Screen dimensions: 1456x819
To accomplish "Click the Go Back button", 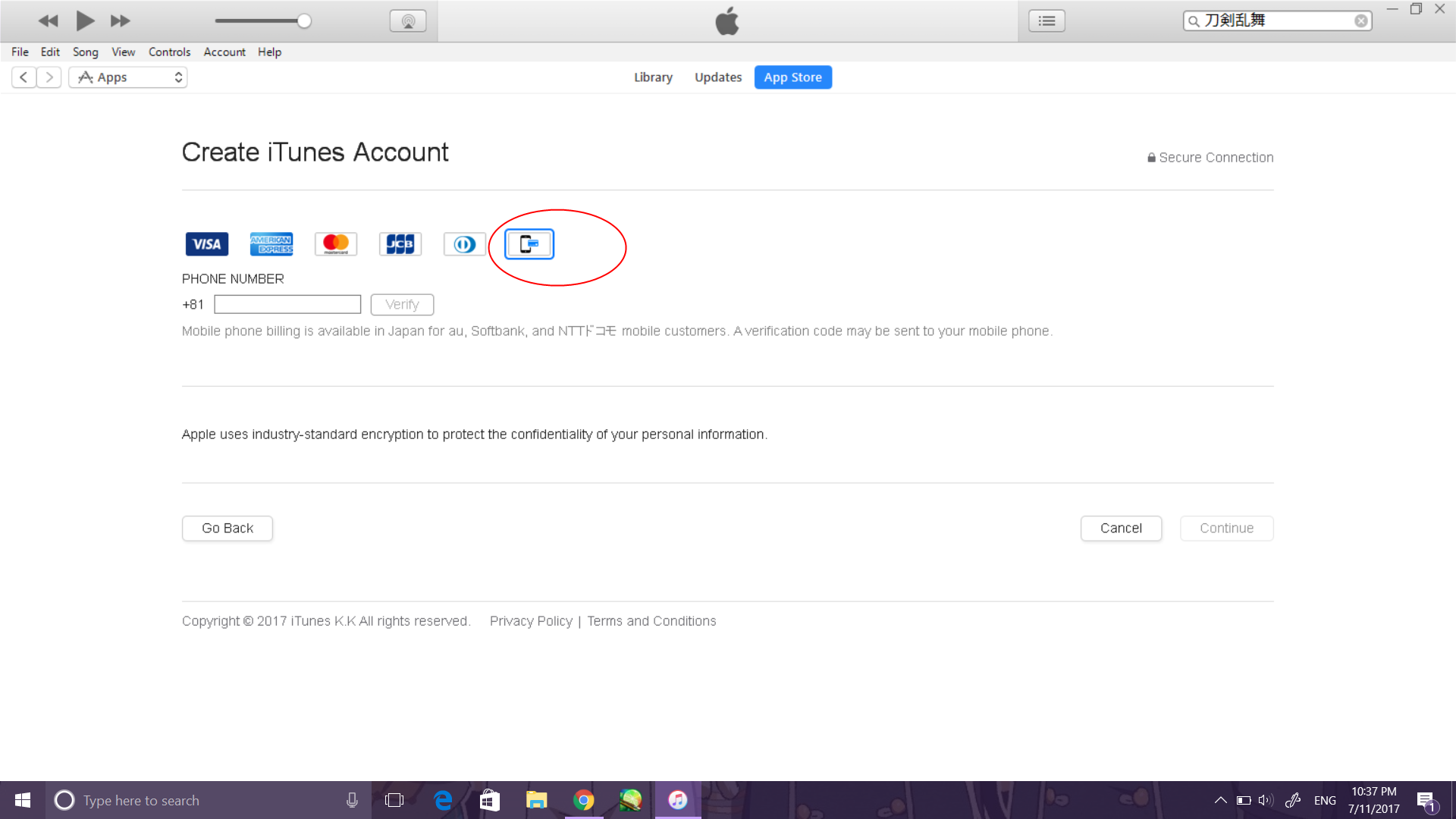I will 227,529.
